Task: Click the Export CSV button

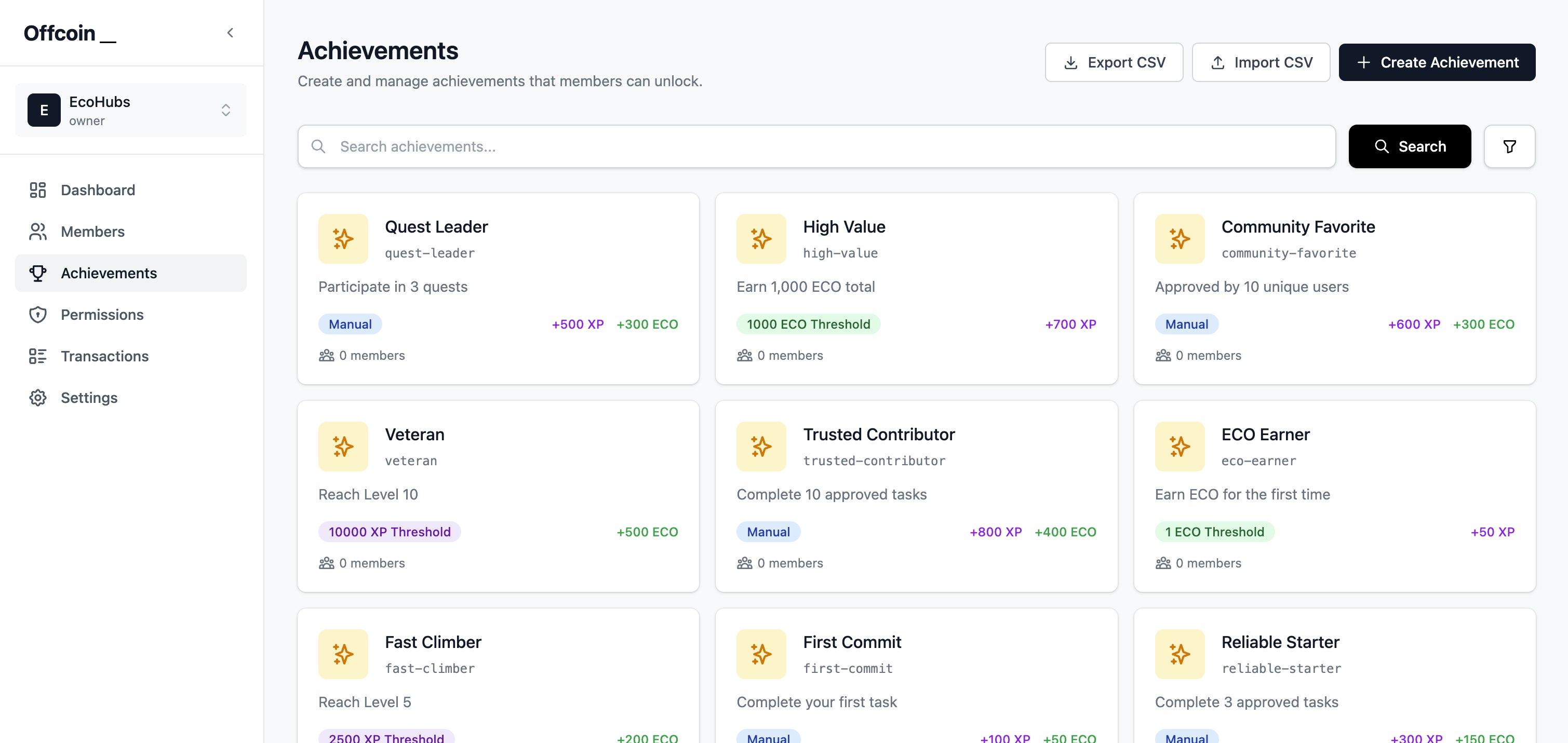Action: (x=1114, y=62)
